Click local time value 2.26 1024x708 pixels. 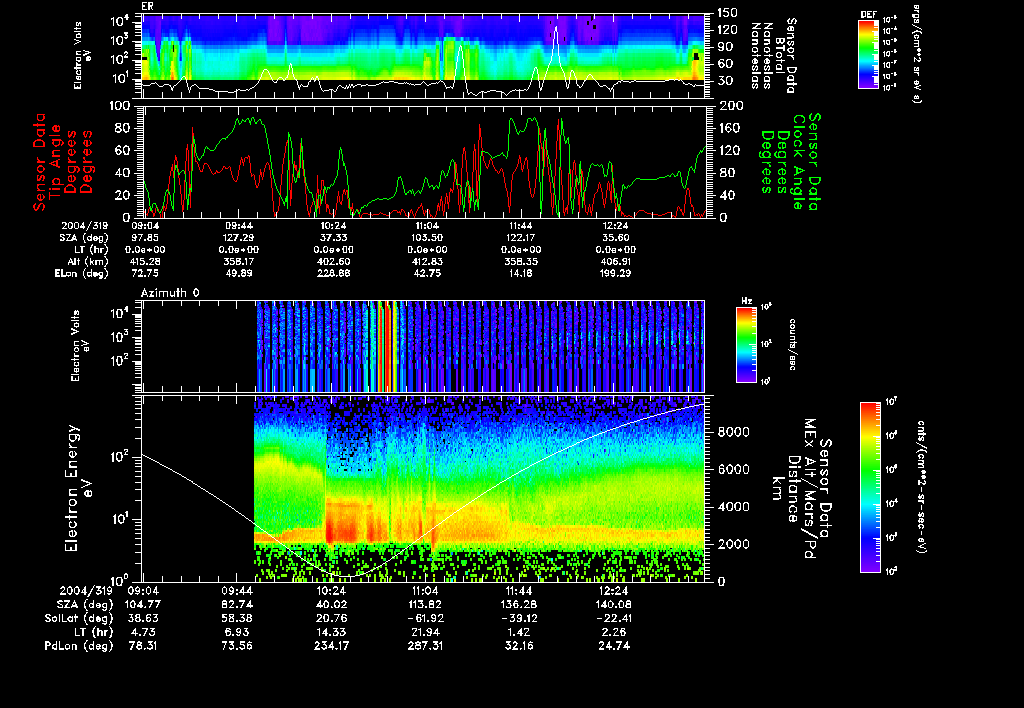(x=613, y=632)
